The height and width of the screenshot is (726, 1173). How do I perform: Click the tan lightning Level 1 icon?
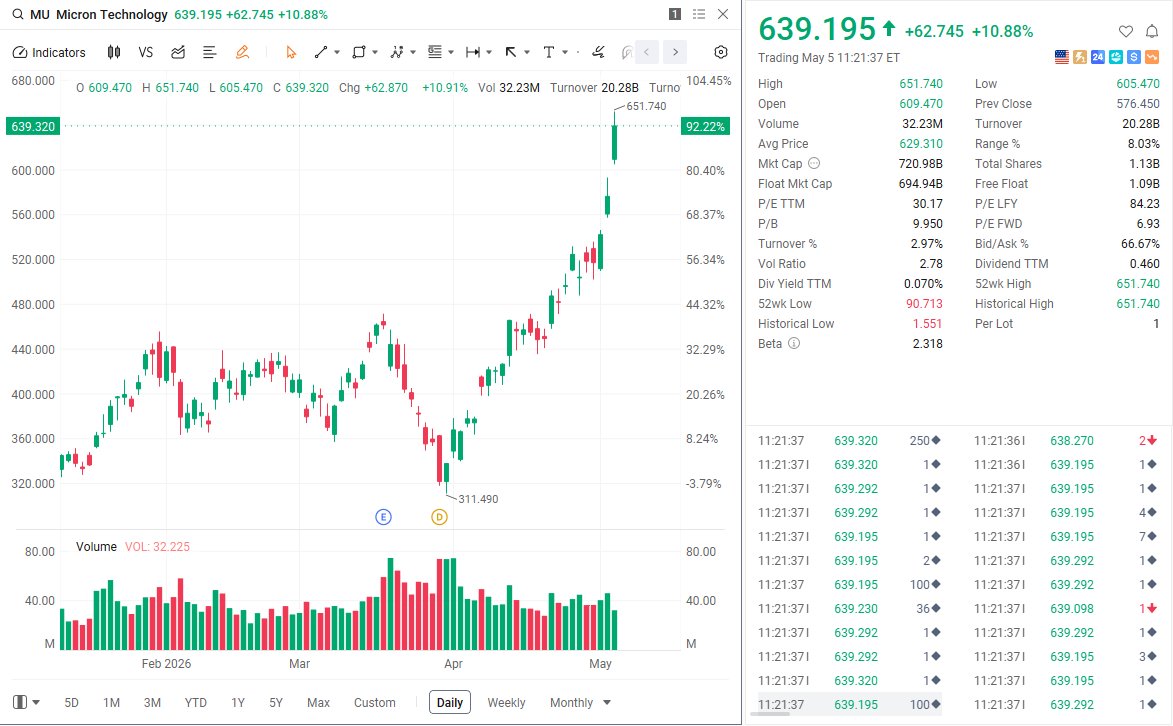[1079, 57]
